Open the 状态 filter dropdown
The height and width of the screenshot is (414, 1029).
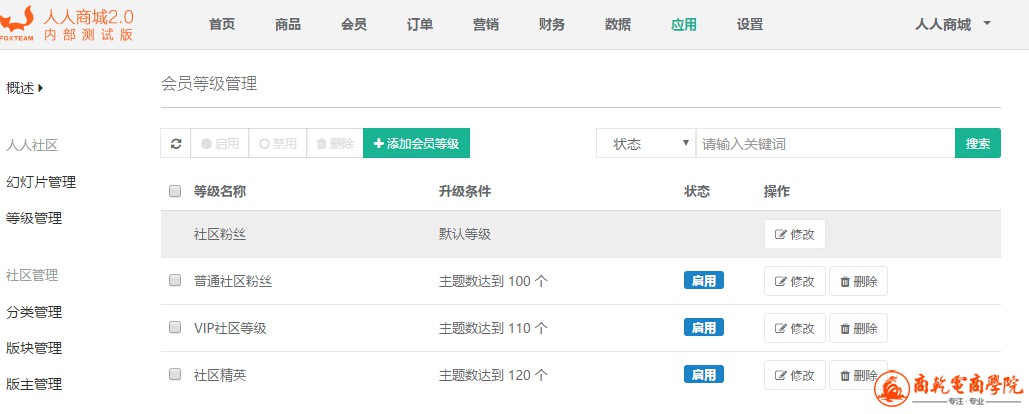tap(646, 144)
